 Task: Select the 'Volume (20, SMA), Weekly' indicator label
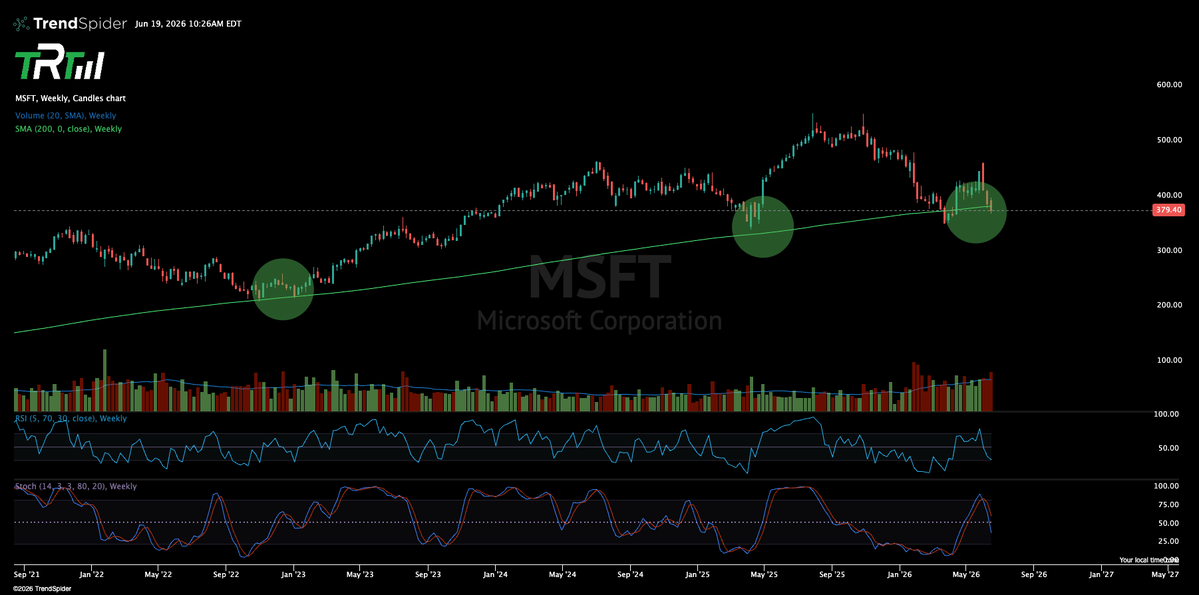click(x=66, y=115)
